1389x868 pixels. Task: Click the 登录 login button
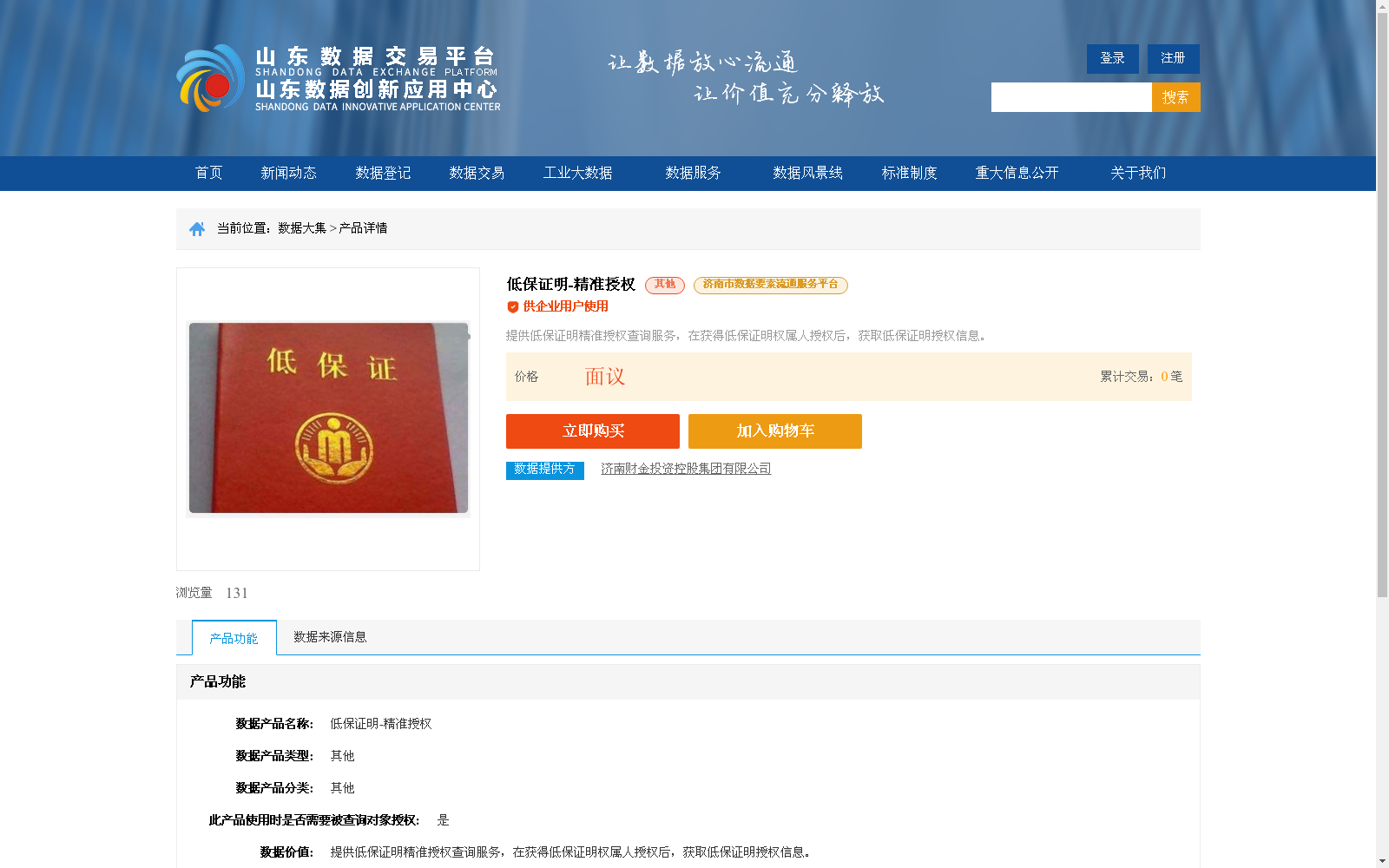coord(1112,58)
